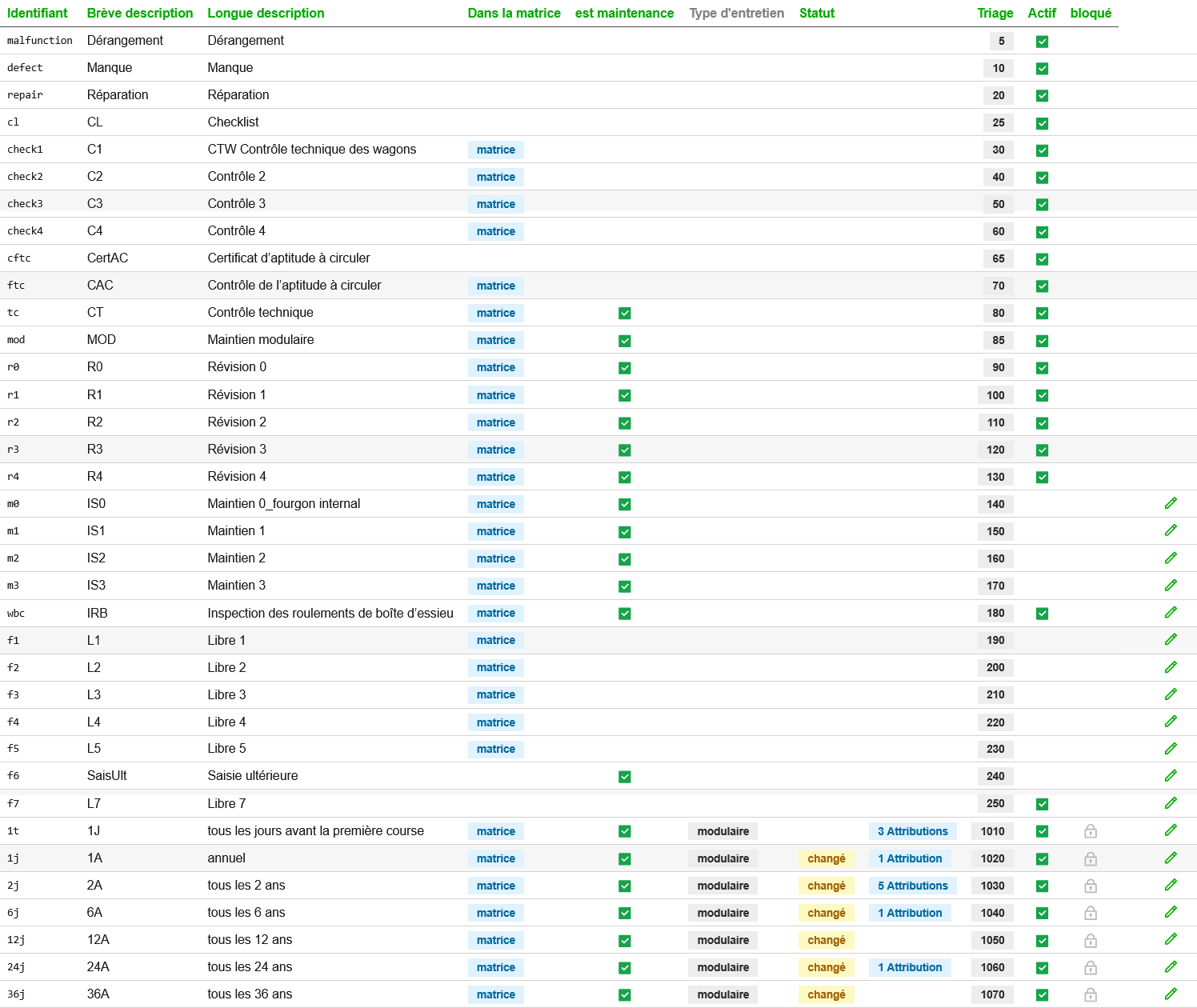Open the 5 Attributions link for 2A
Viewport: 1197px width, 1008px height.
click(912, 886)
